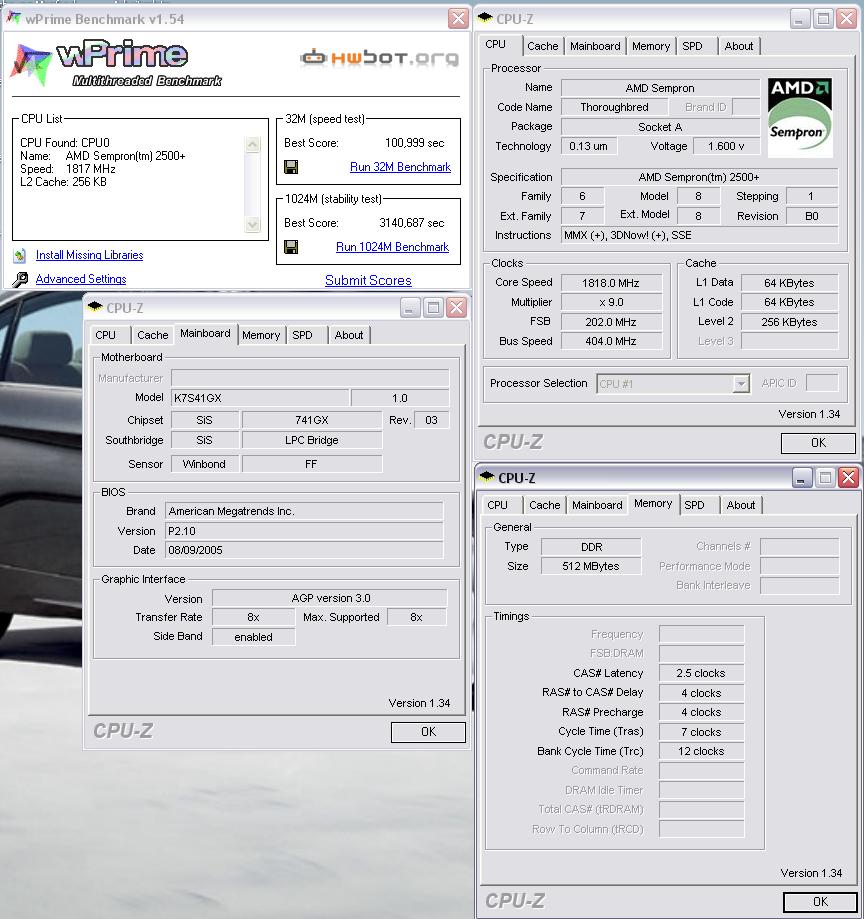Click OK in the CPU tab CPU-Z window
Image resolution: width=864 pixels, height=919 pixels.
pos(818,443)
